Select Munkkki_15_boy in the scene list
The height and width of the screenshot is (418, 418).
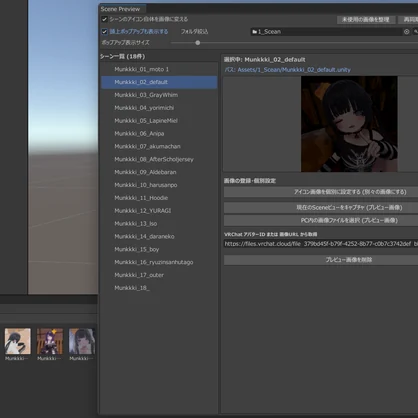(x=159, y=249)
